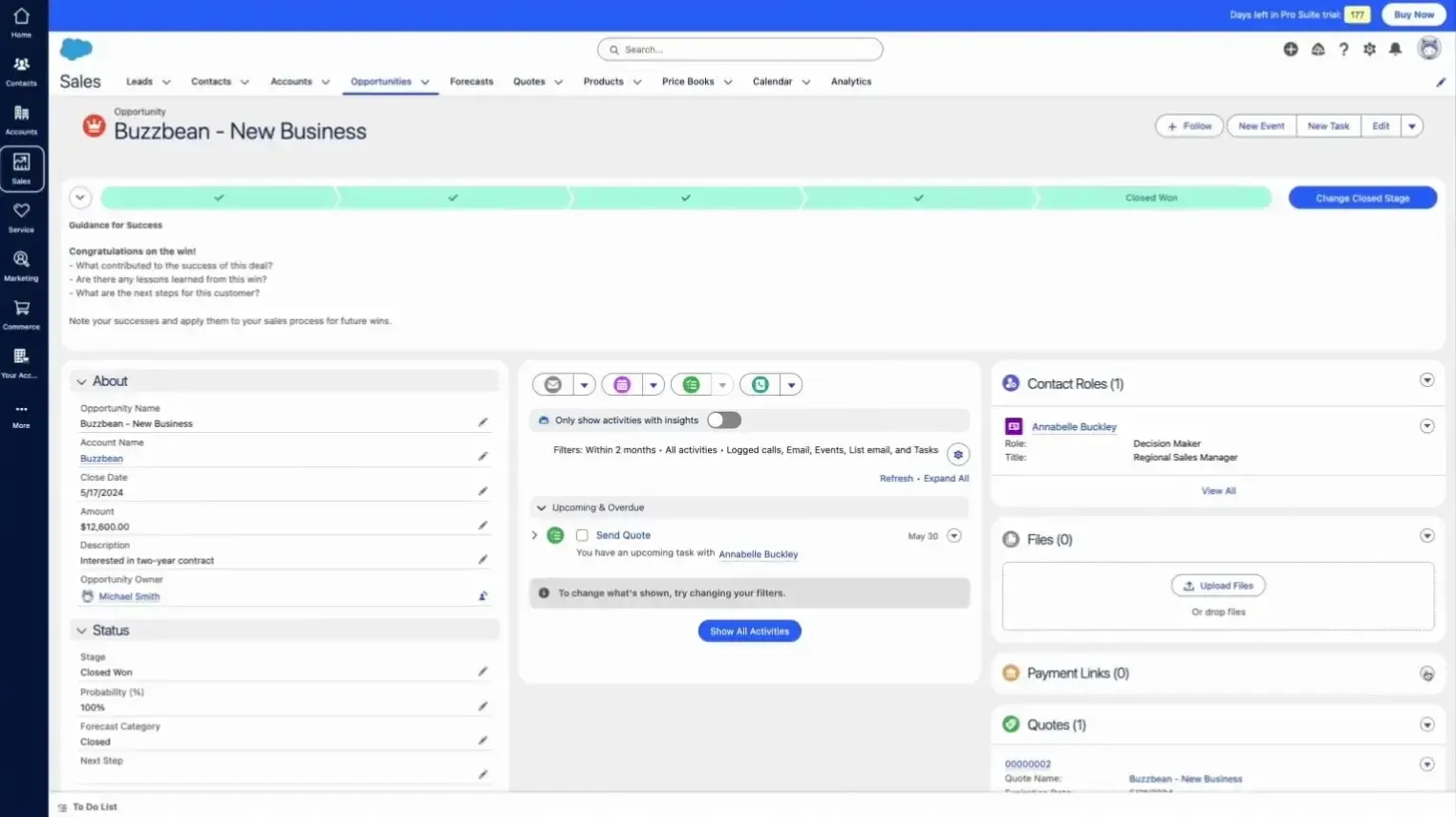The image size is (1456, 817).
Task: Click the Upload Files button
Action: click(1218, 586)
